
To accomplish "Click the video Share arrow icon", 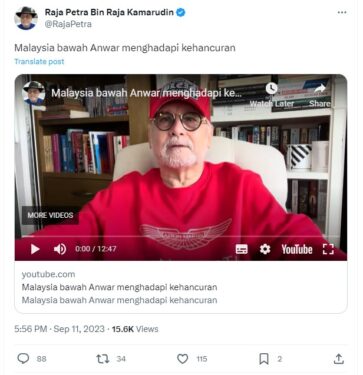I will coord(320,89).
